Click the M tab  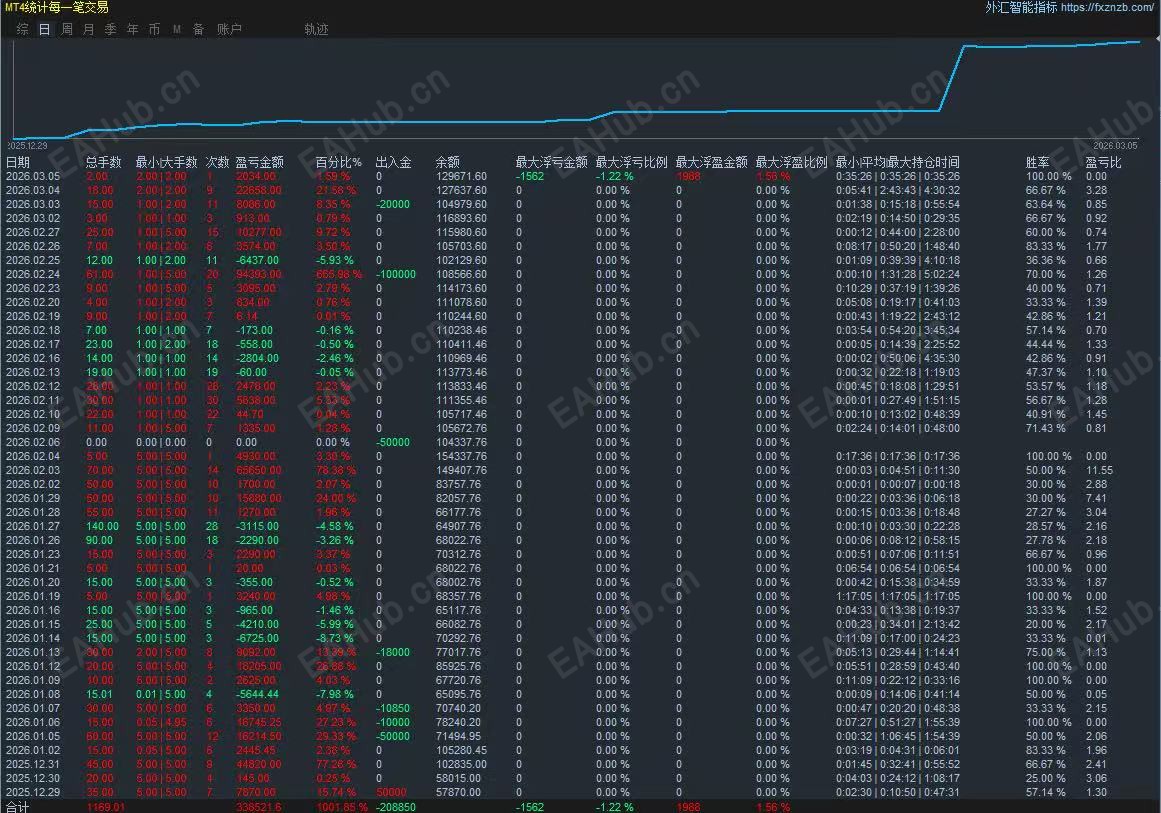177,29
